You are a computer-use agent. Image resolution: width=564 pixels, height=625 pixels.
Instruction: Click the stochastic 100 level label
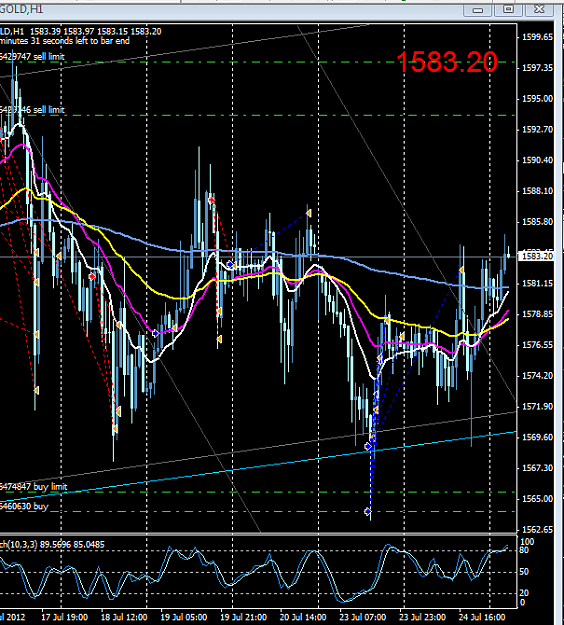coord(527,542)
